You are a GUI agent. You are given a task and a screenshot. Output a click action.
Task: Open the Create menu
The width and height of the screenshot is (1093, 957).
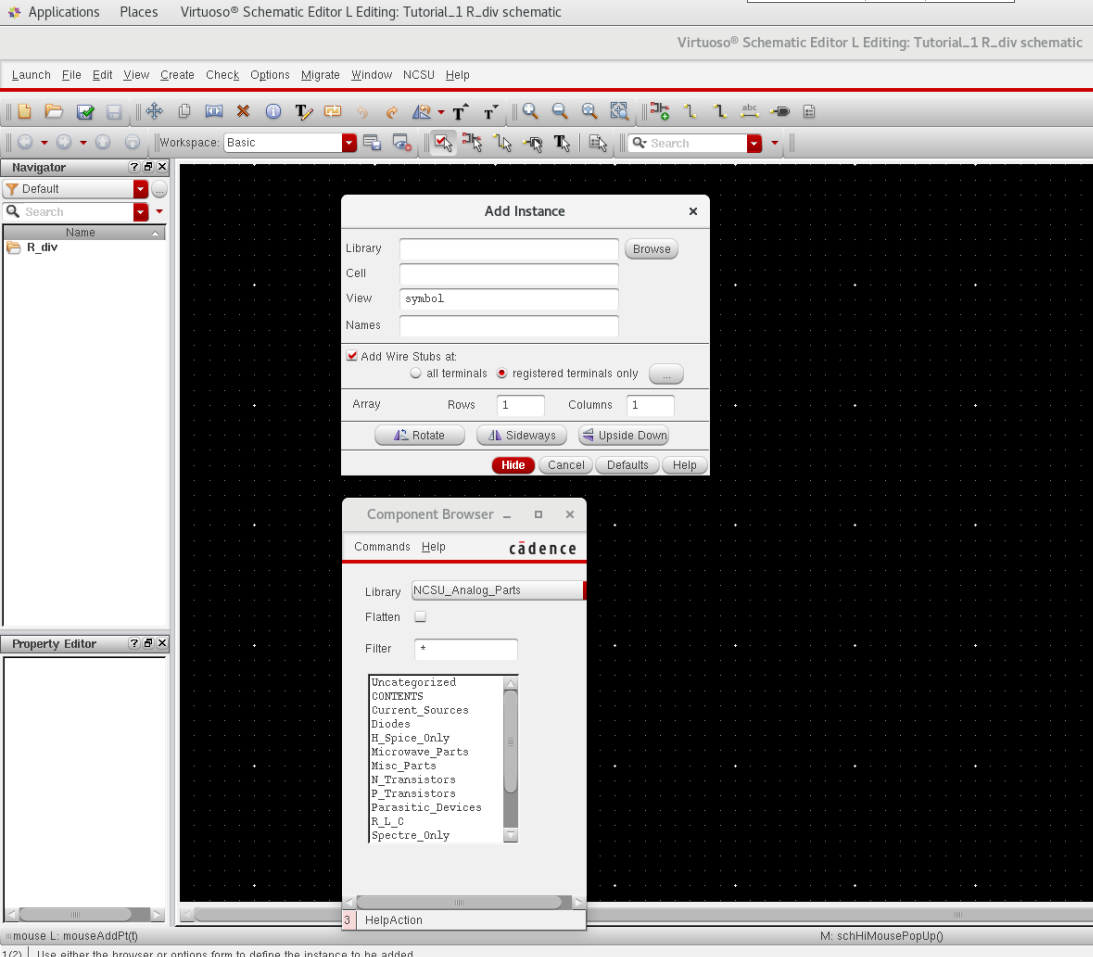coord(177,75)
